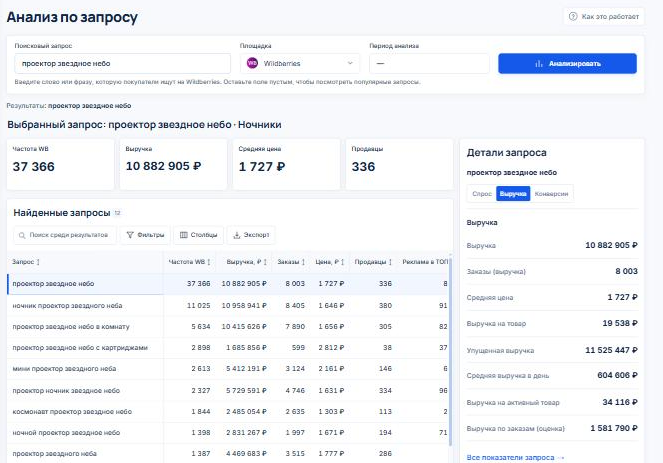
Task: Click the download icon for Экспорт
Action: [237, 235]
